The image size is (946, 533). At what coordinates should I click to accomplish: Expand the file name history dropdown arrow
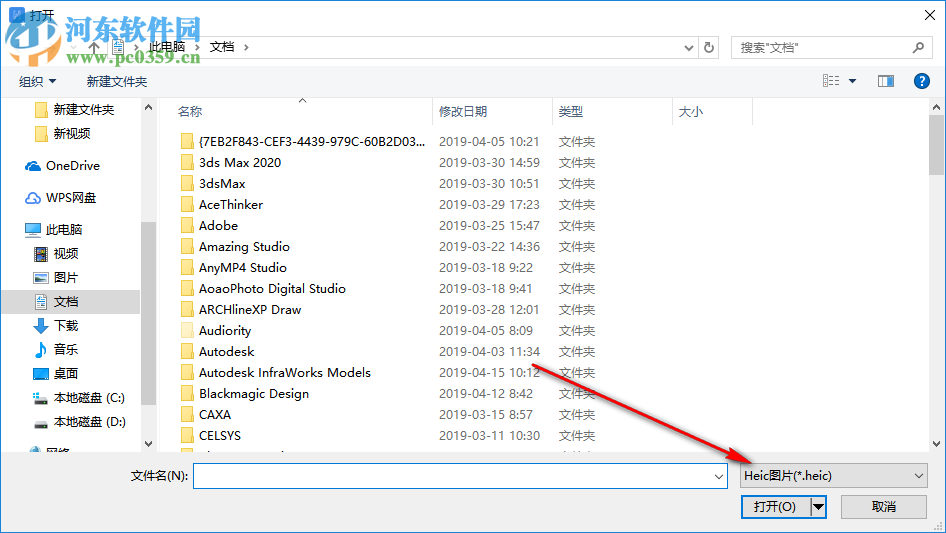click(719, 476)
